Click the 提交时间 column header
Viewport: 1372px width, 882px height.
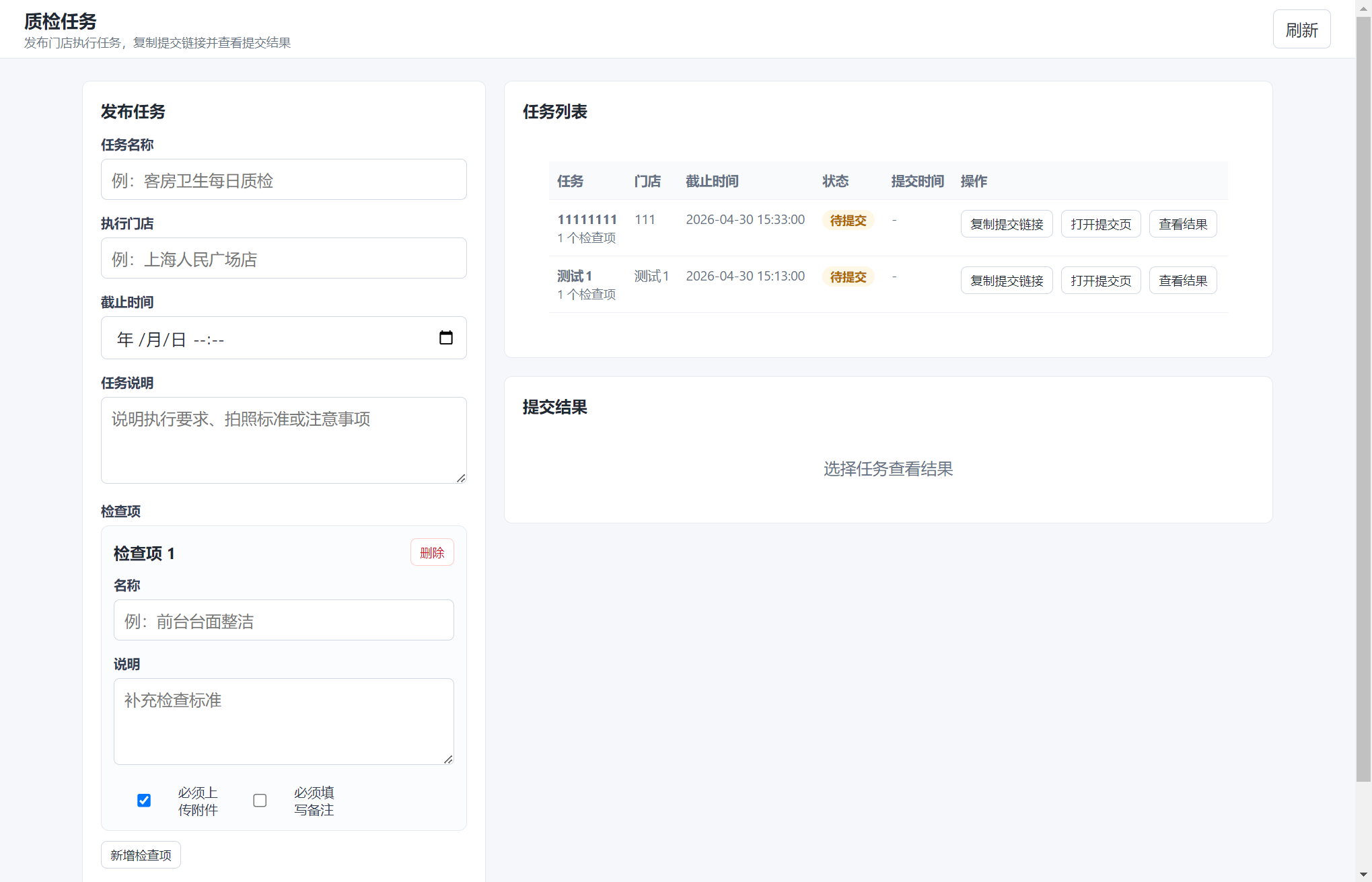[x=917, y=181]
